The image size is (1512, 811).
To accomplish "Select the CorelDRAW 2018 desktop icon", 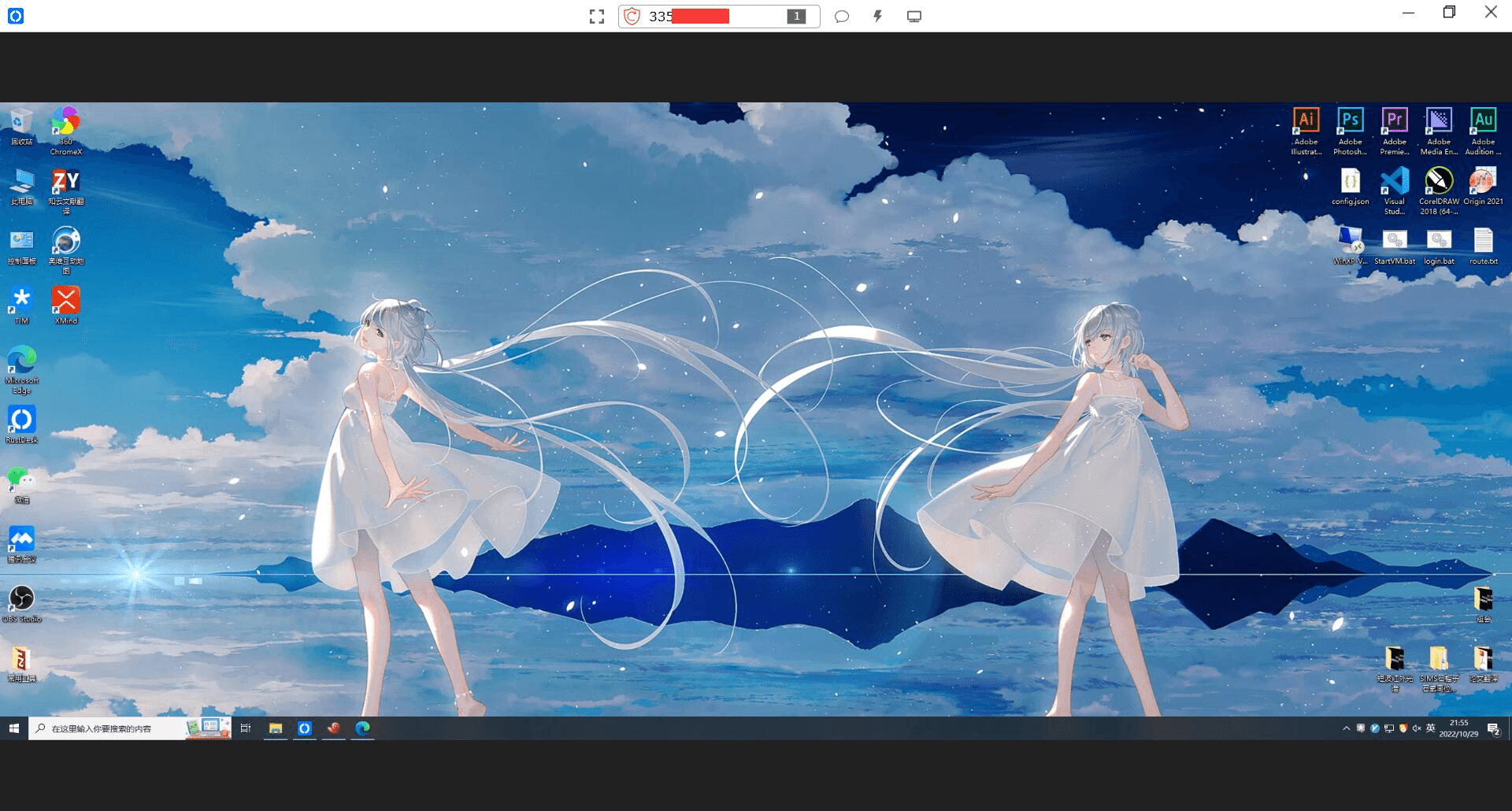I will point(1439,191).
